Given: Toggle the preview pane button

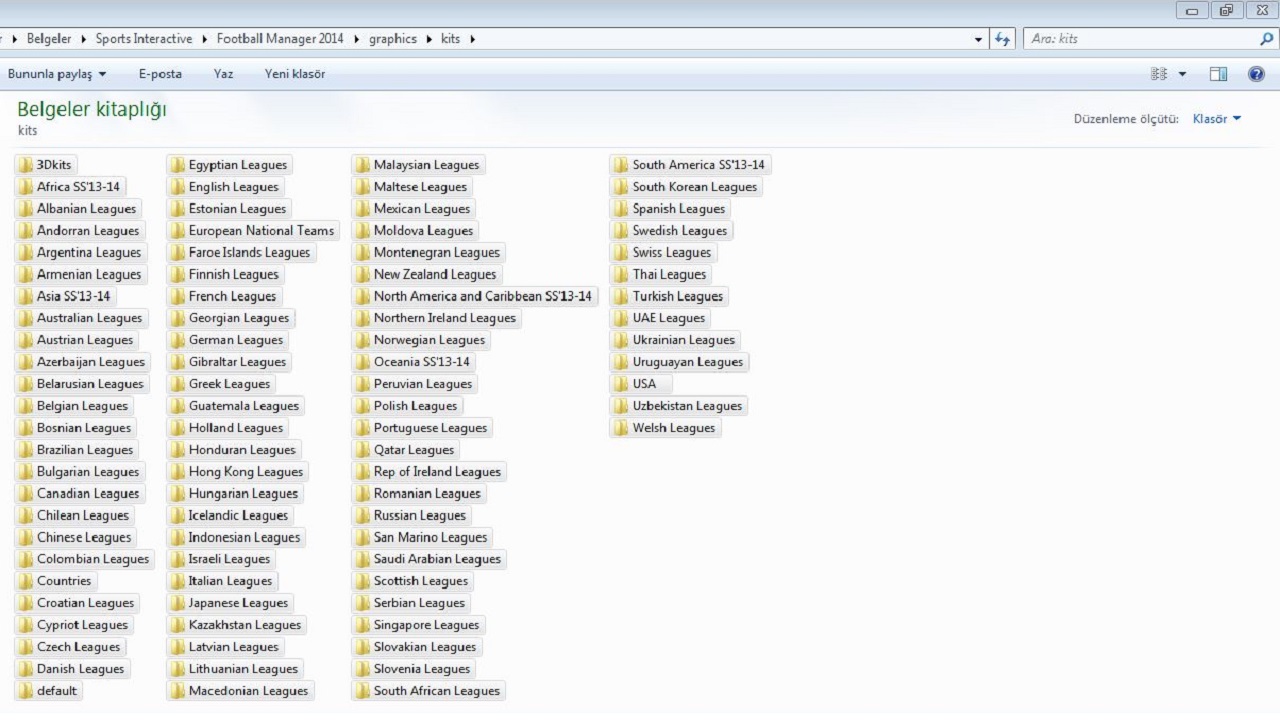Looking at the screenshot, I should pos(1218,74).
